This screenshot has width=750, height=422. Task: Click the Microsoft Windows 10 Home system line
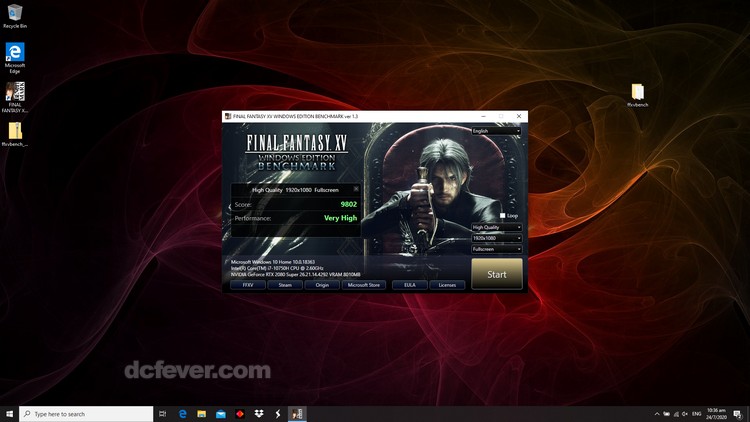pyautogui.click(x=273, y=262)
